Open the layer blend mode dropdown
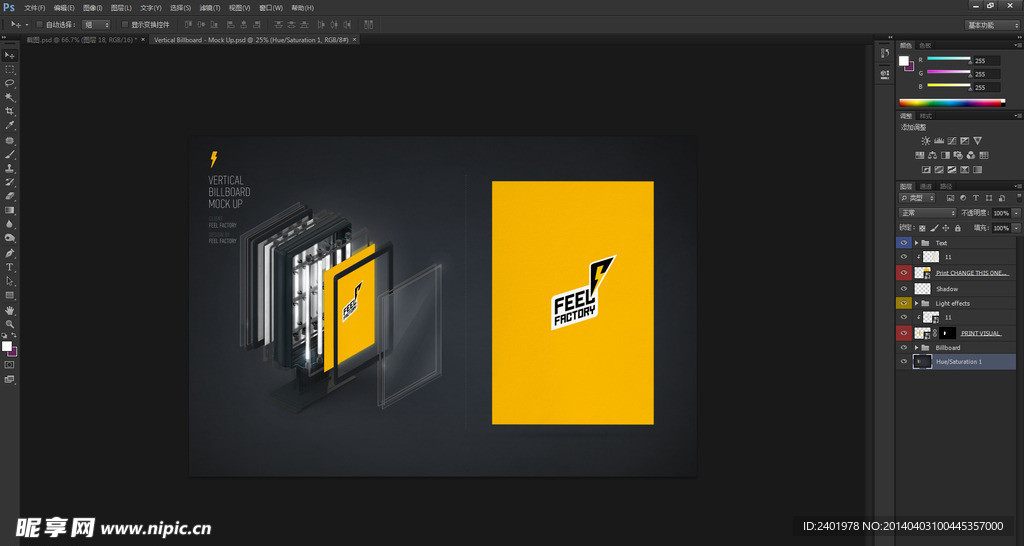The image size is (1024, 546). [x=927, y=213]
